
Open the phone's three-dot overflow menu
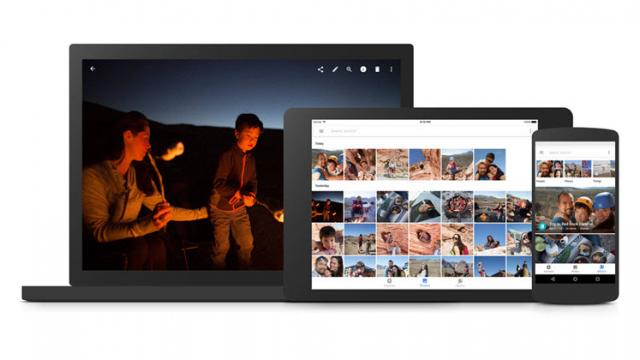coord(609,152)
